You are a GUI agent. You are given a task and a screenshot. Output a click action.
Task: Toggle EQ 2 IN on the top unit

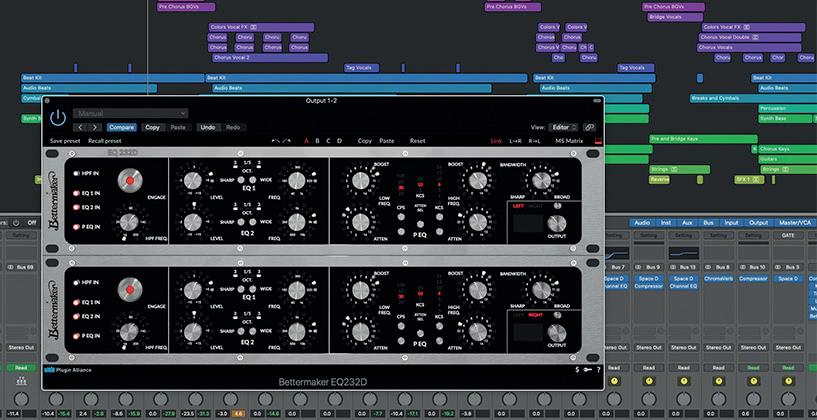click(76, 207)
